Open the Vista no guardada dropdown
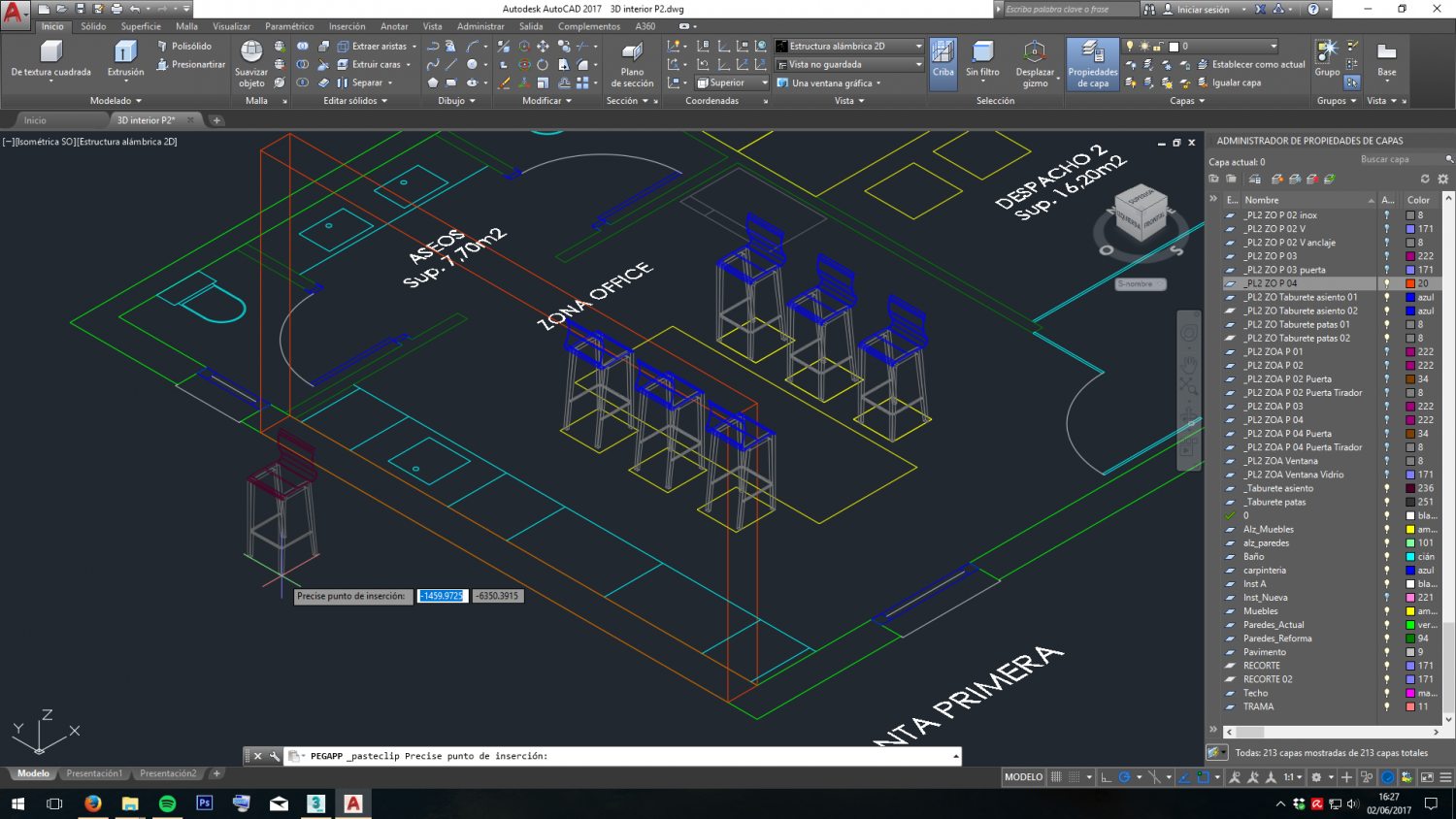This screenshot has width=1456, height=819. [849, 64]
